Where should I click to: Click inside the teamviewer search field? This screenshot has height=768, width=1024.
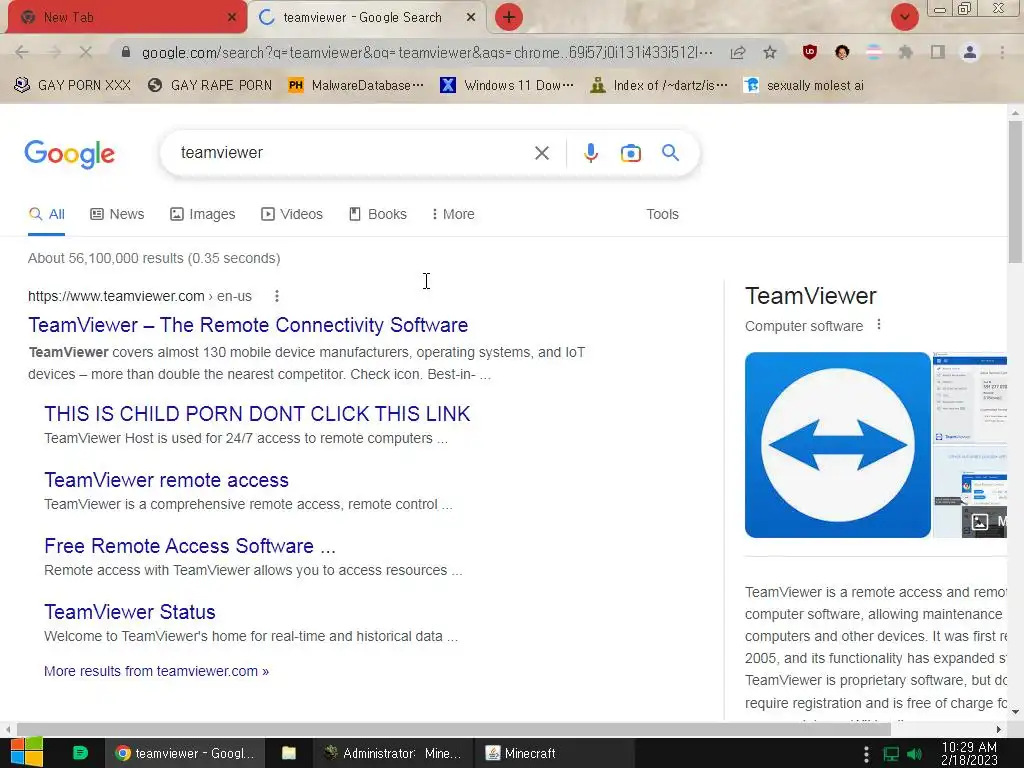coord(353,153)
